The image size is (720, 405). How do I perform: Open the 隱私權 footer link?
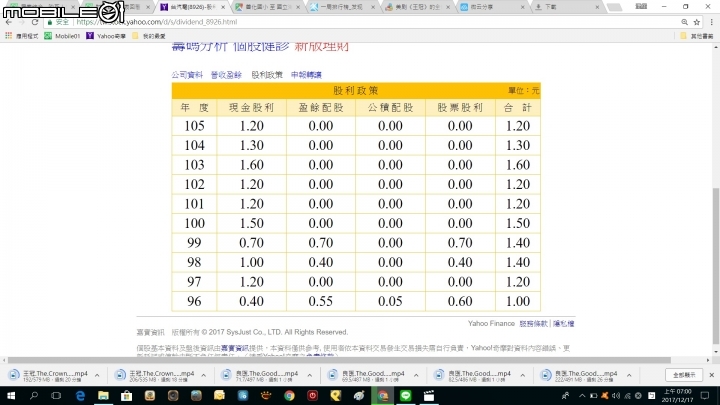click(563, 323)
